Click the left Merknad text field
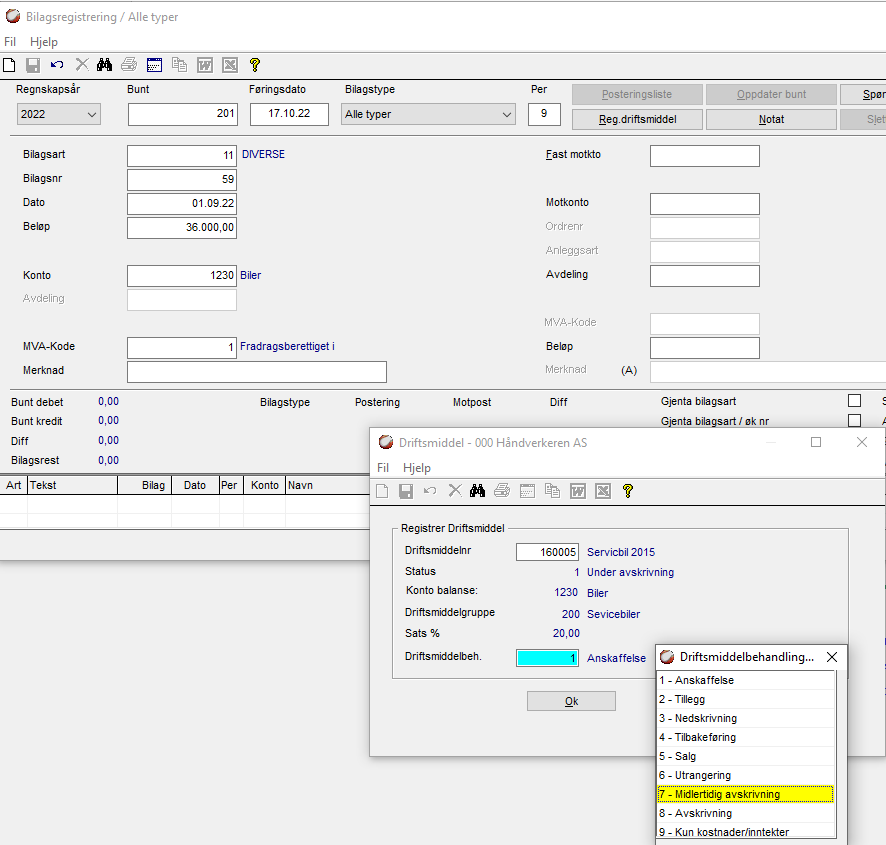 tap(257, 372)
